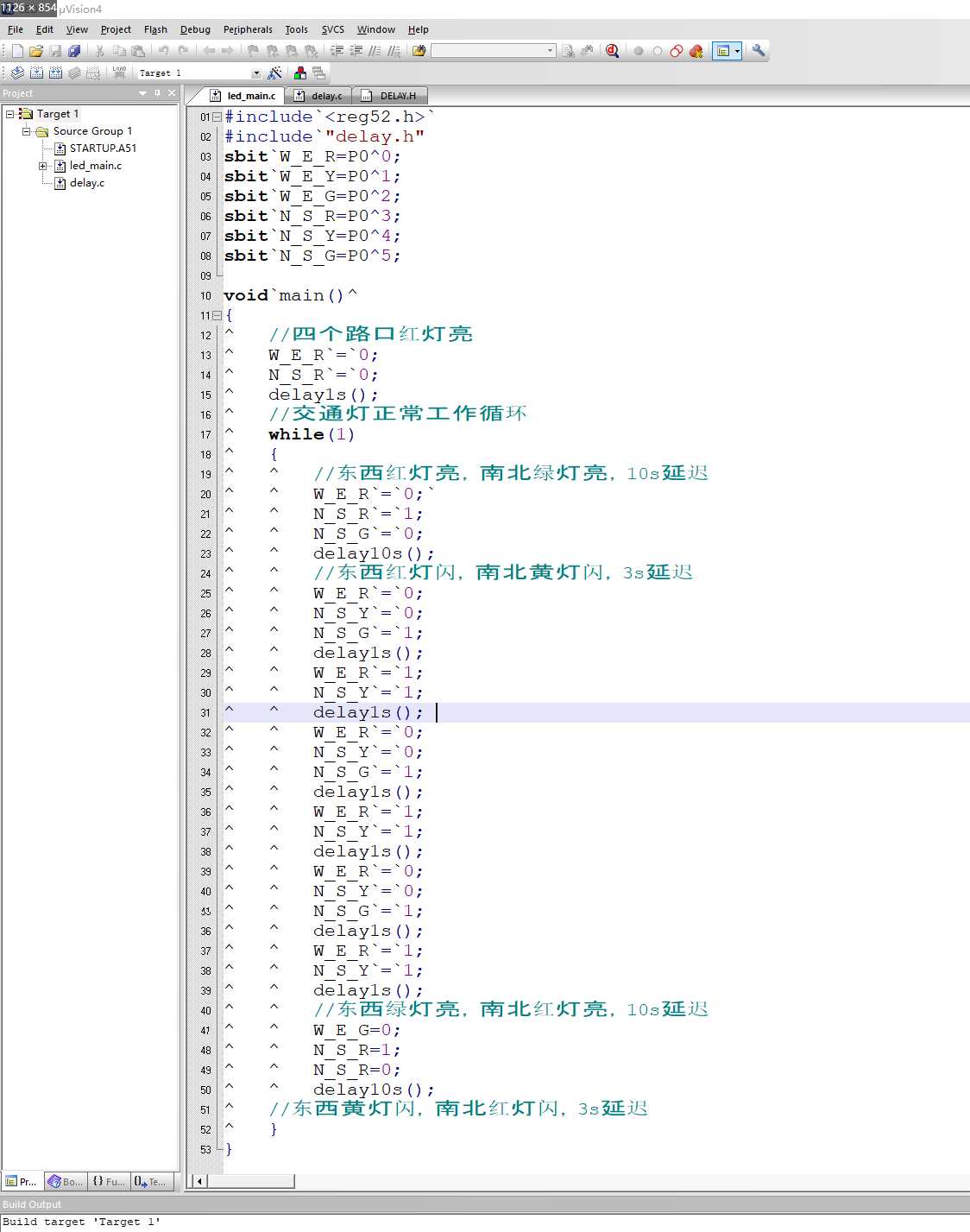
Task: Collapse the main function fold at line 11
Action: tap(217, 315)
